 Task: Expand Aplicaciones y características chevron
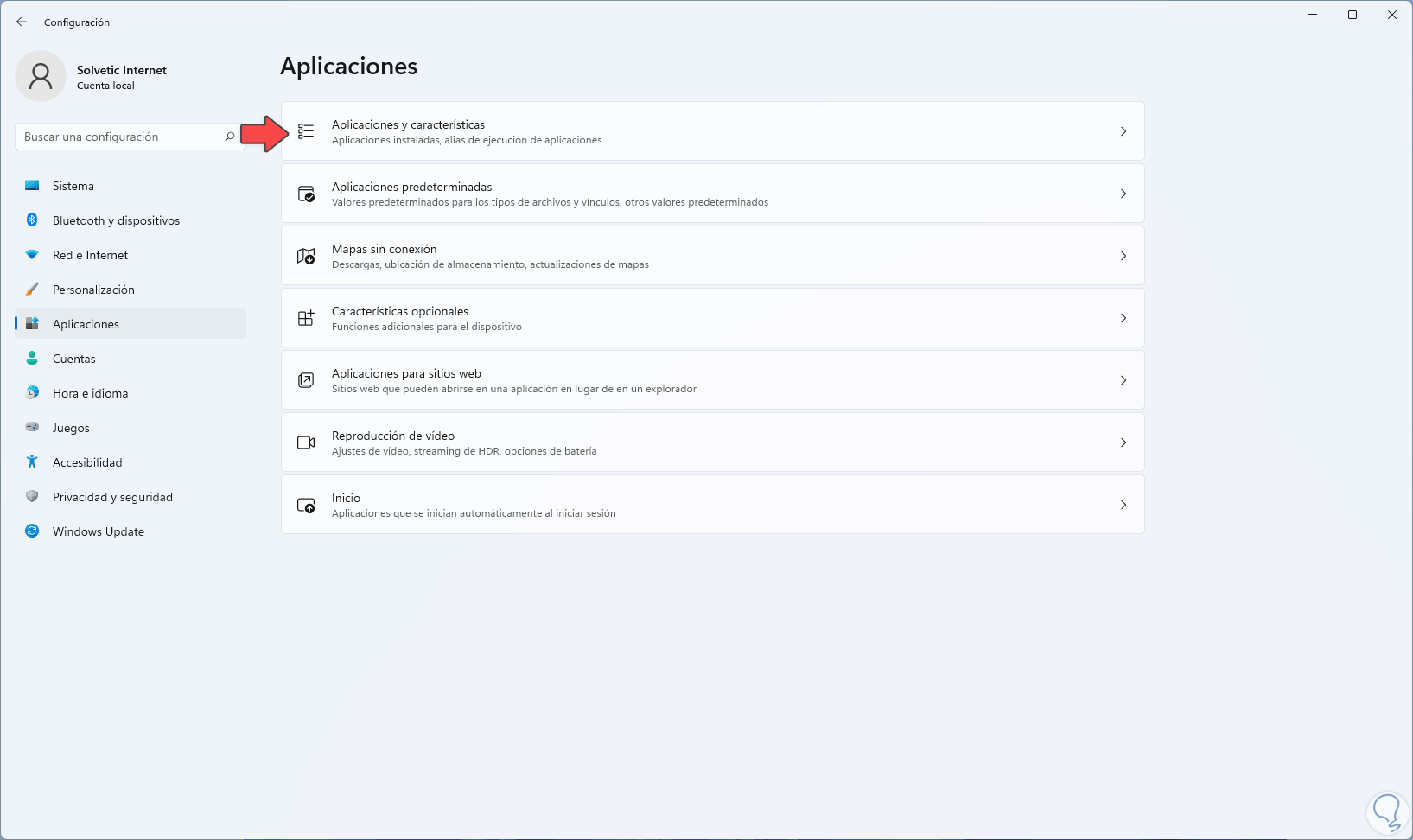click(1123, 131)
